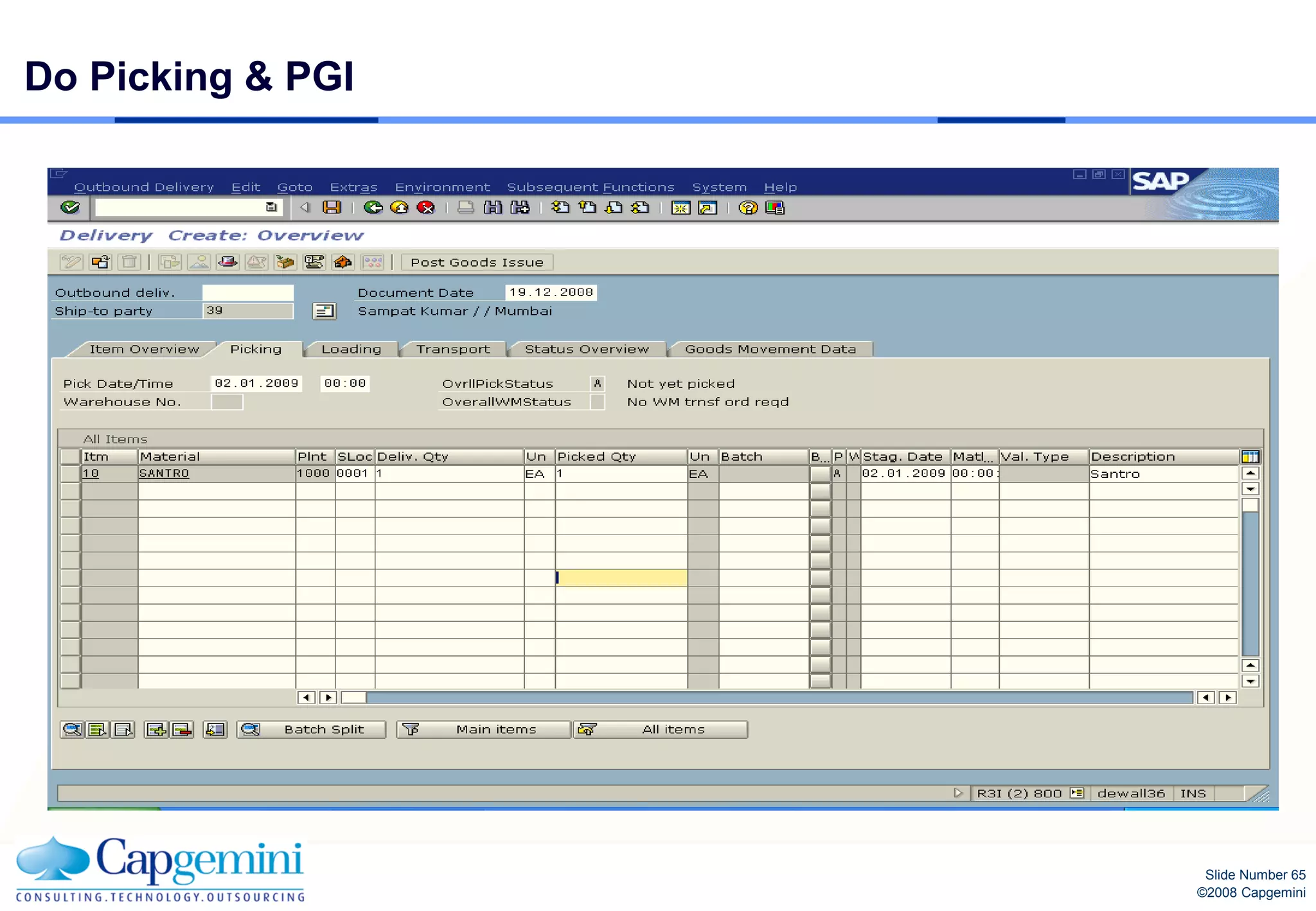Open the Outbound Delivery menu
The image size is (1316, 911).
[143, 187]
